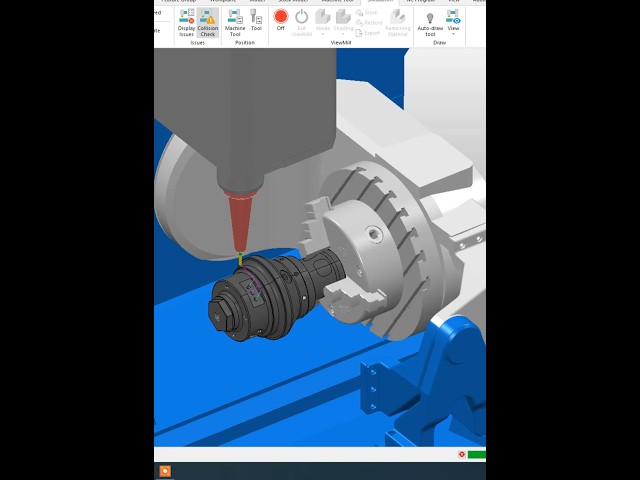Open the Draw View dropdown
Viewport: 640px width, 480px height.
tap(453, 22)
